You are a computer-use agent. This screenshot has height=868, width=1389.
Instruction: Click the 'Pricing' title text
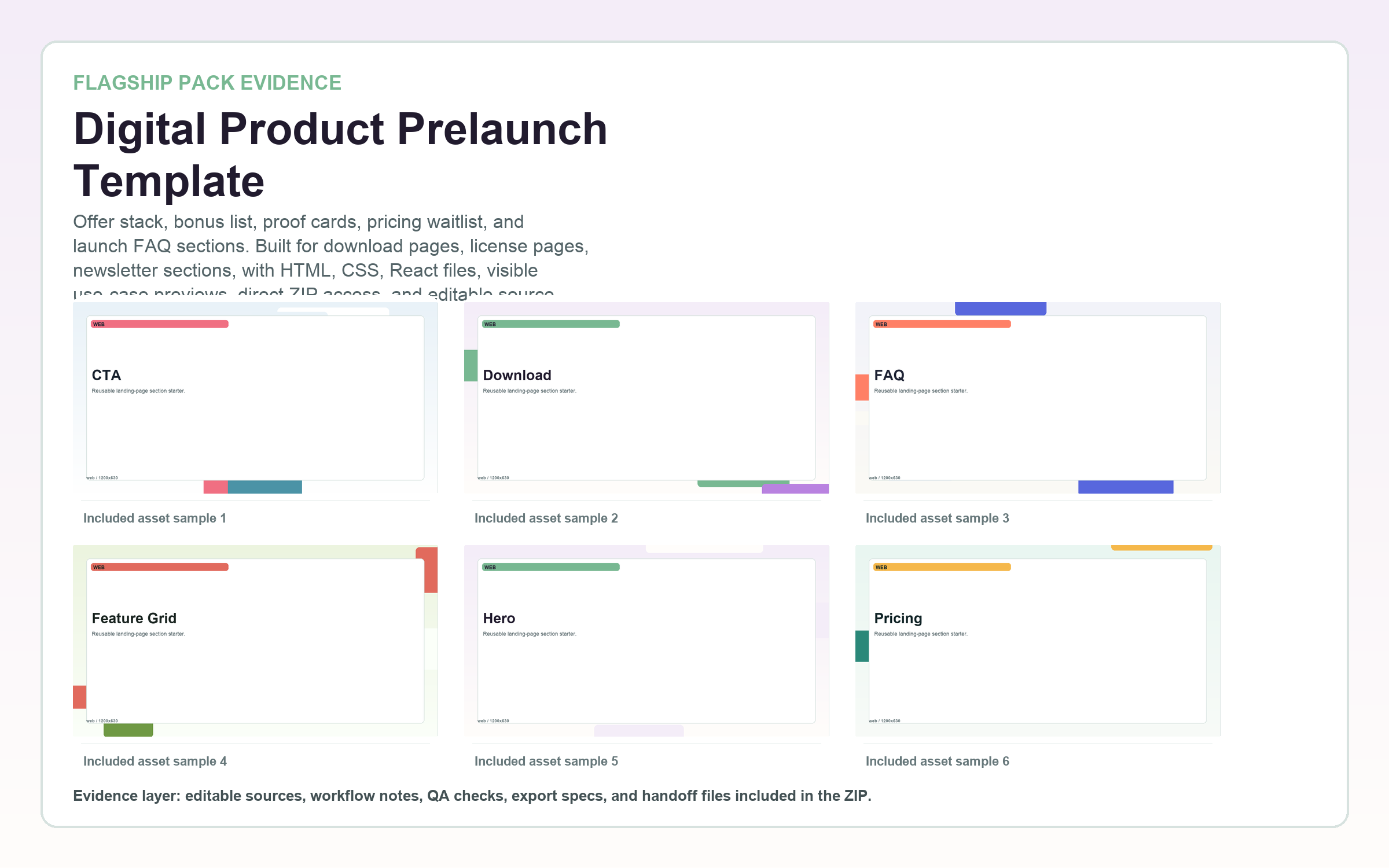click(x=898, y=619)
